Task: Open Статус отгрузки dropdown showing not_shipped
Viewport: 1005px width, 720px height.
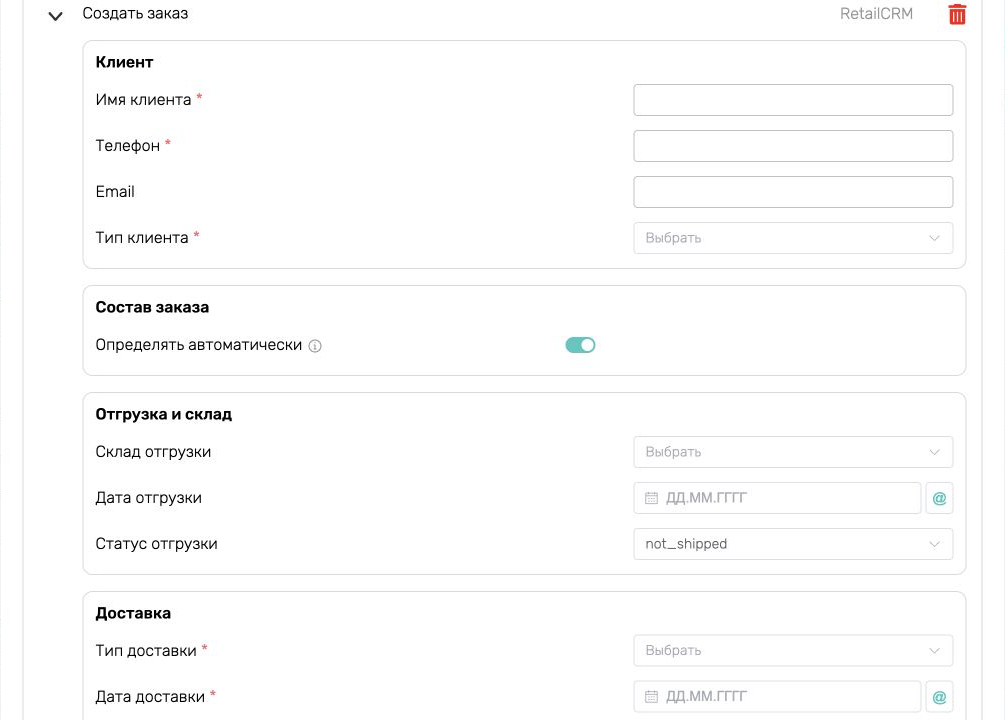Action: 793,544
